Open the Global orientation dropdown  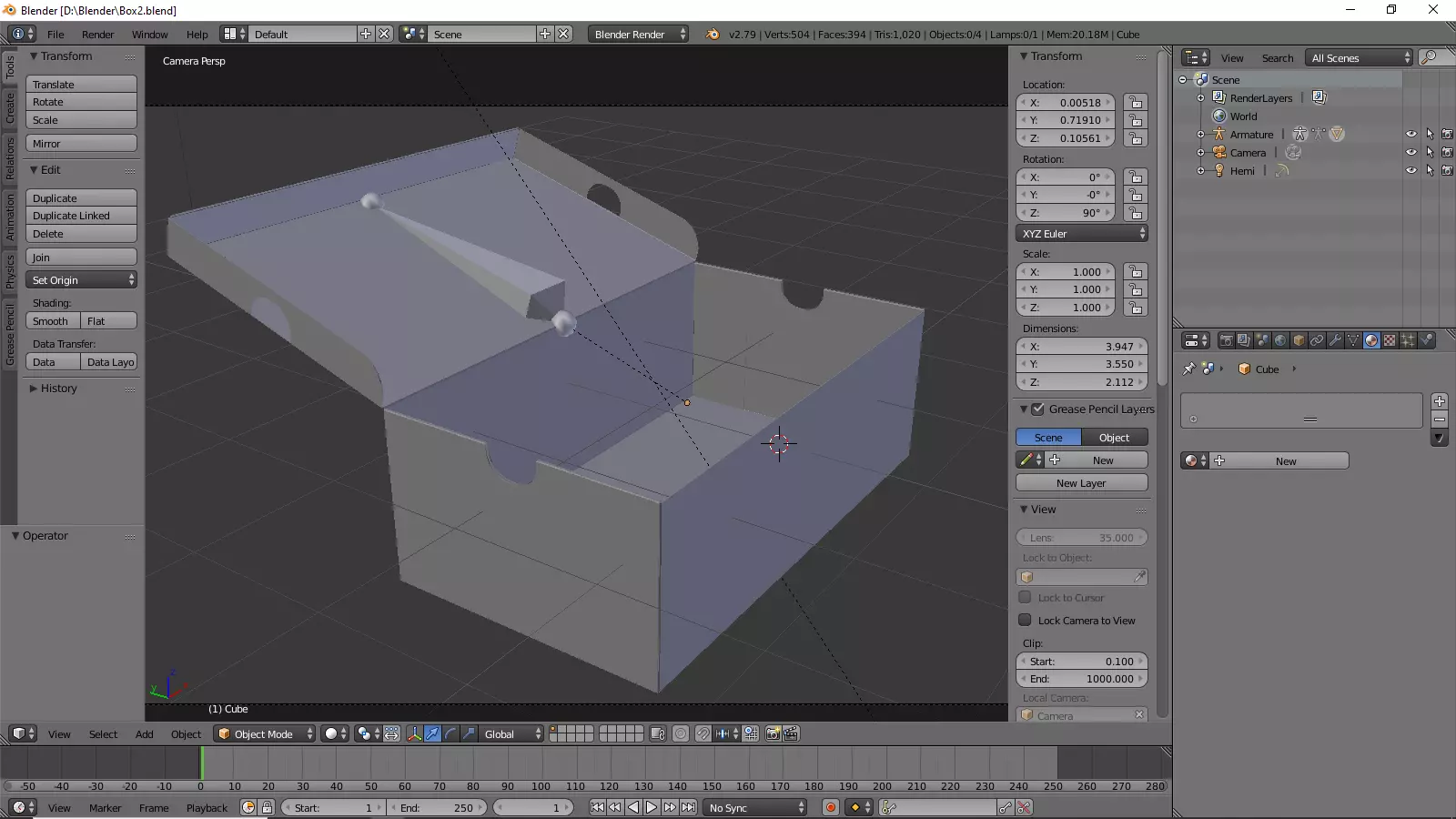512,733
